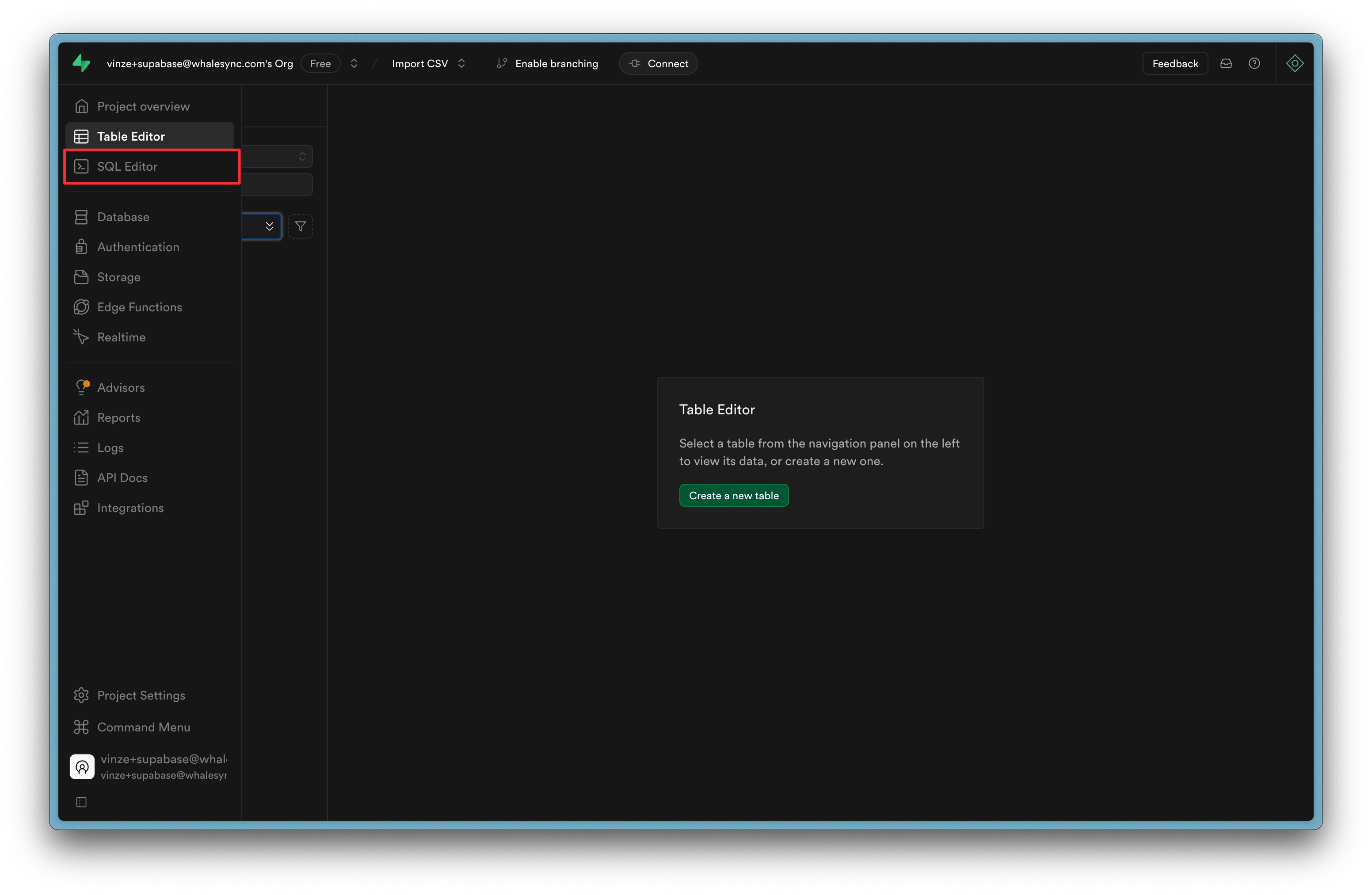This screenshot has width=1372, height=895.
Task: Click the organization name link
Action: 199,63
